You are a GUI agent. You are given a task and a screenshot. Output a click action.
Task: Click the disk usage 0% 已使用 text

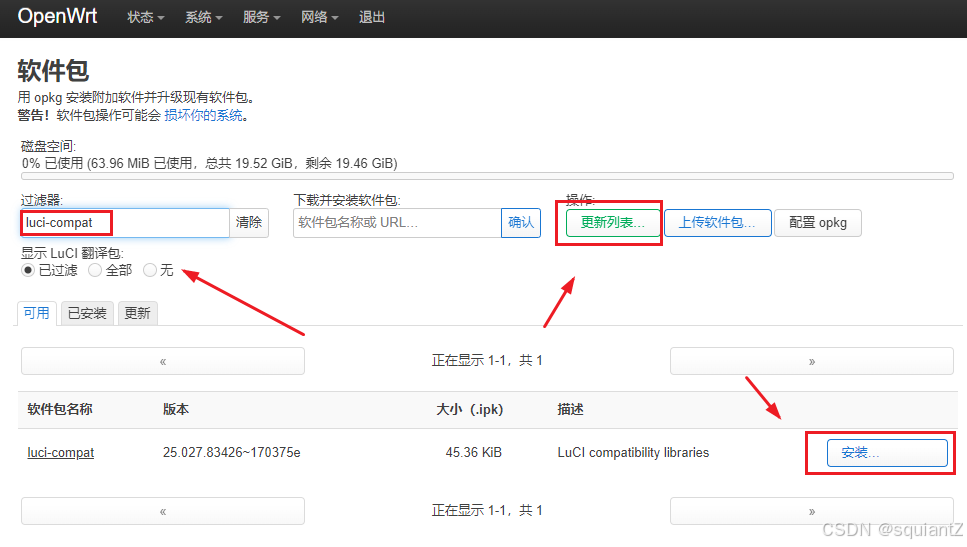click(x=210, y=163)
